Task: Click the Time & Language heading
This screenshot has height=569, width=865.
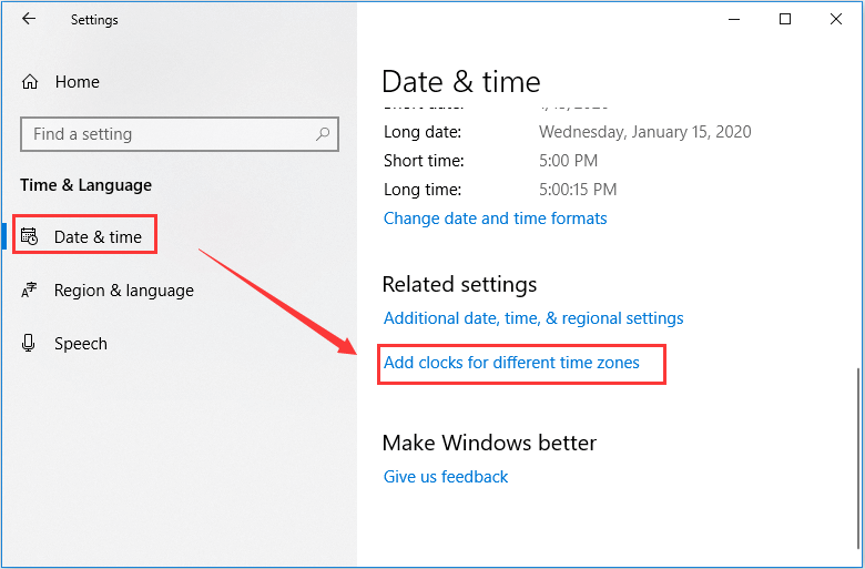Action: pos(86,185)
